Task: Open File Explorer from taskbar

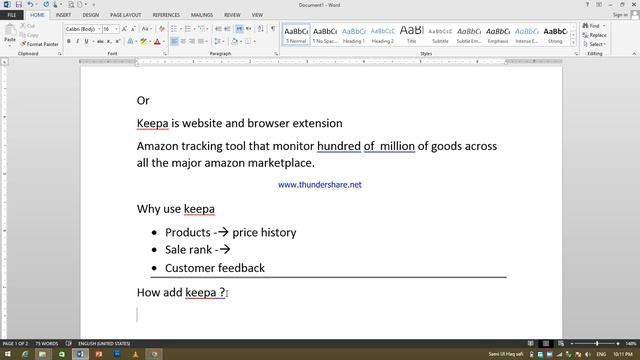Action: coord(42,354)
